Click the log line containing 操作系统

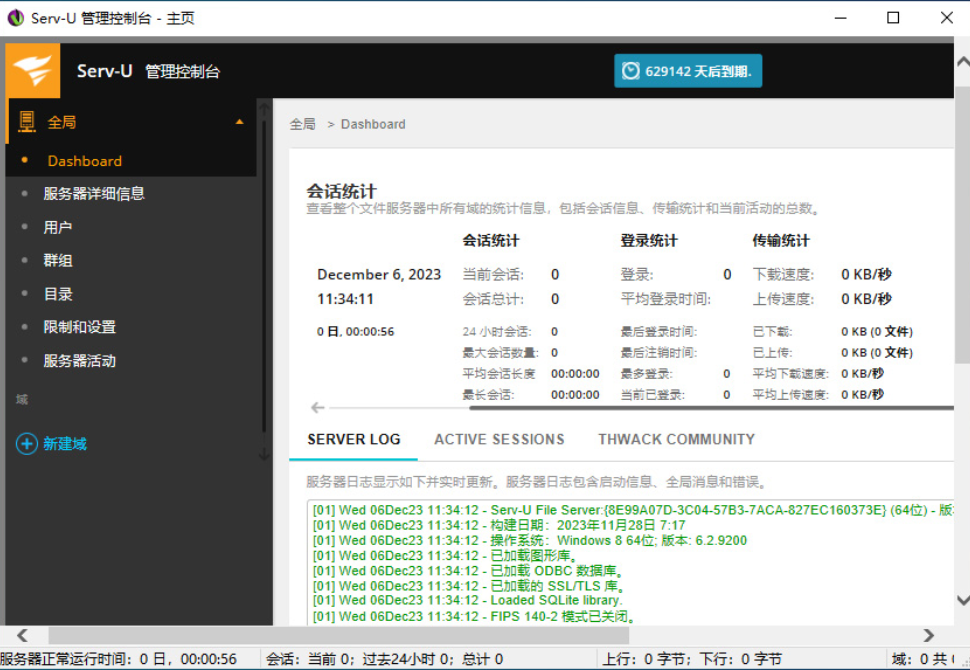pos(530,540)
